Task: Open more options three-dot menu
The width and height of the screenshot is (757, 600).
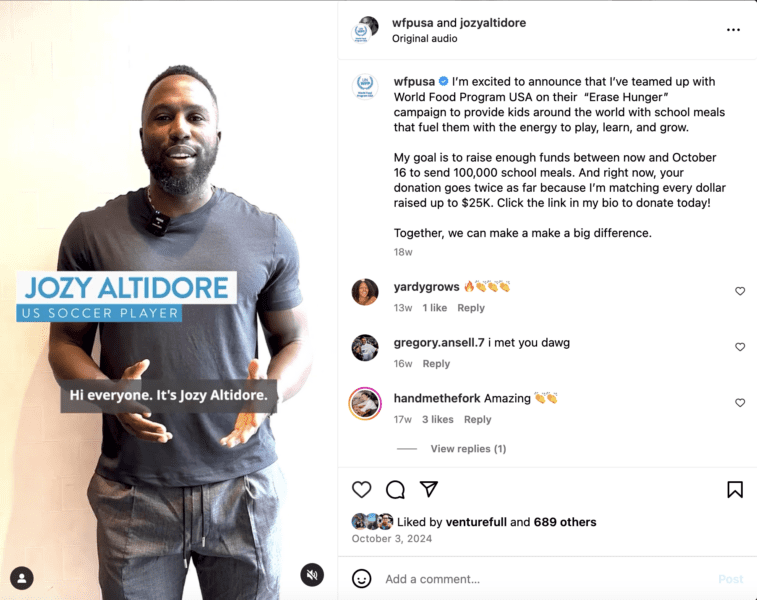Action: [x=733, y=30]
